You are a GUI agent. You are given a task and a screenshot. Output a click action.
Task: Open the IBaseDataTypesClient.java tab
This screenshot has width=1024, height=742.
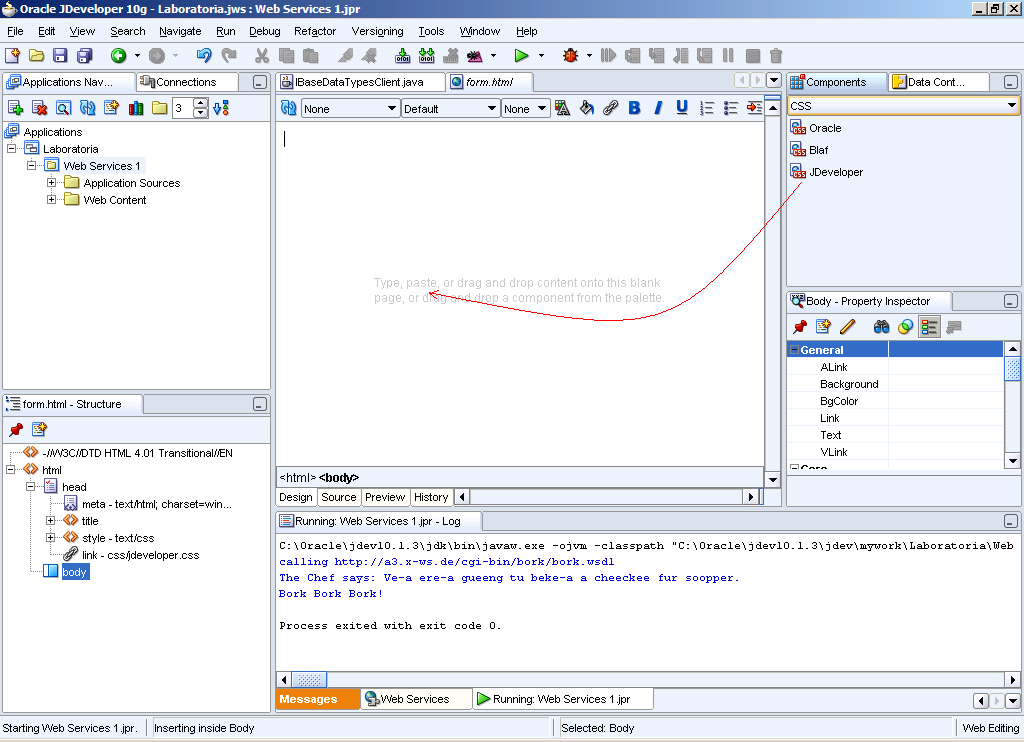tap(360, 82)
